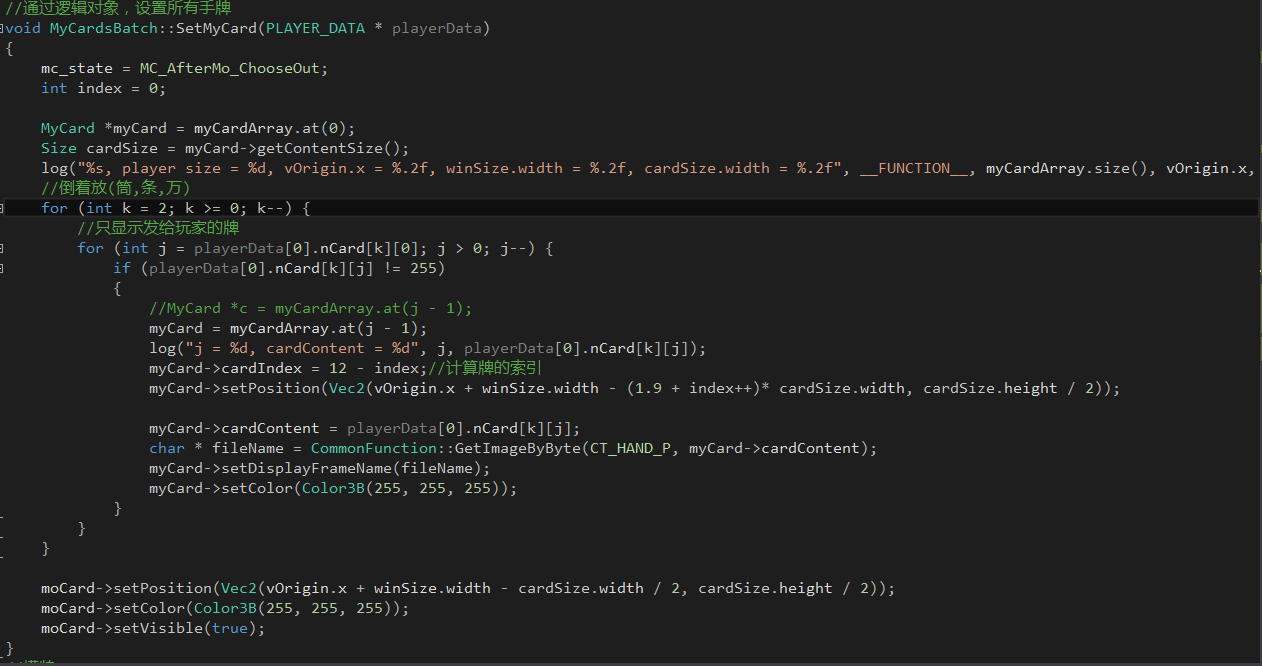
Task: Click the 'mc_state' variable
Action: pos(77,68)
